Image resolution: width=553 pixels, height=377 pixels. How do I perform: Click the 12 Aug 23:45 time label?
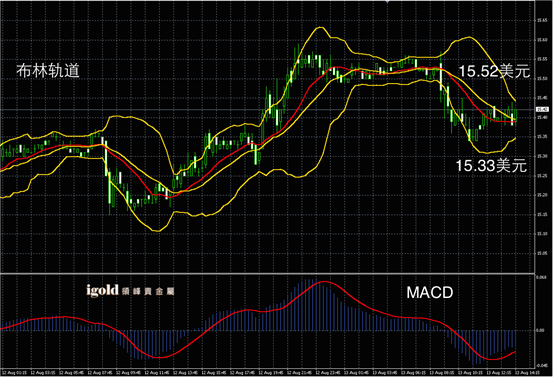point(328,372)
